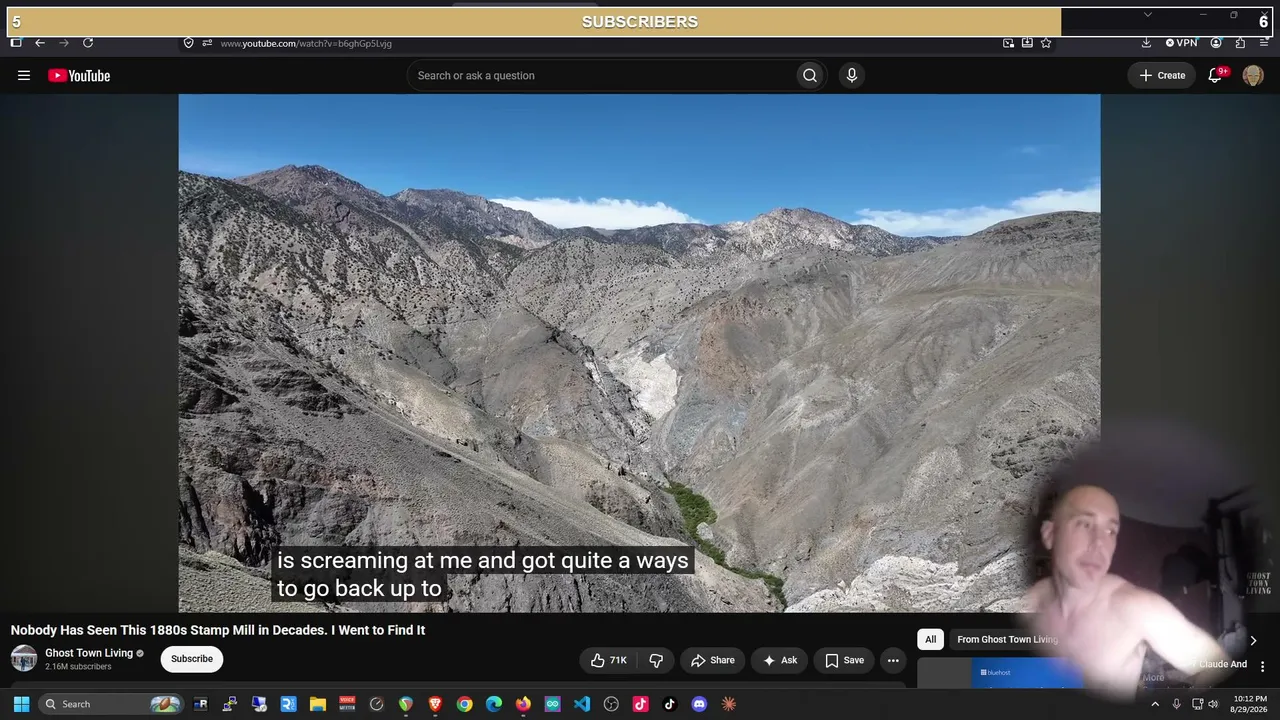The width and height of the screenshot is (1280, 720).
Task: Open Microsoft Edge from the taskbar
Action: click(494, 704)
